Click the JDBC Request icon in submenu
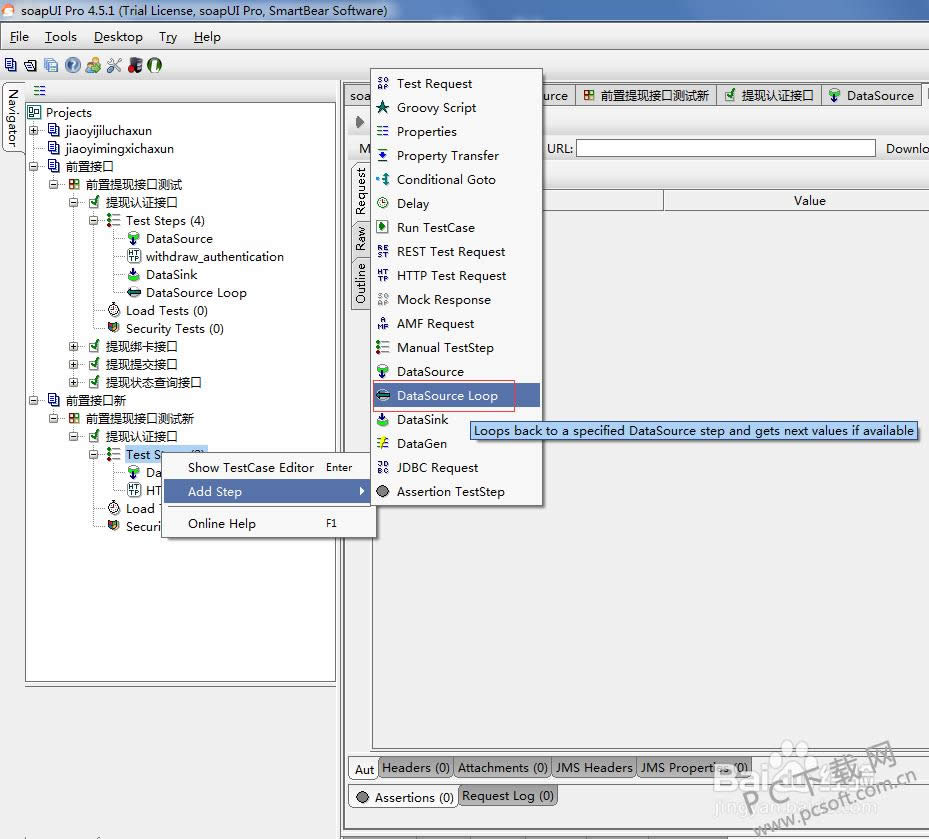The height and width of the screenshot is (839, 929). 382,468
